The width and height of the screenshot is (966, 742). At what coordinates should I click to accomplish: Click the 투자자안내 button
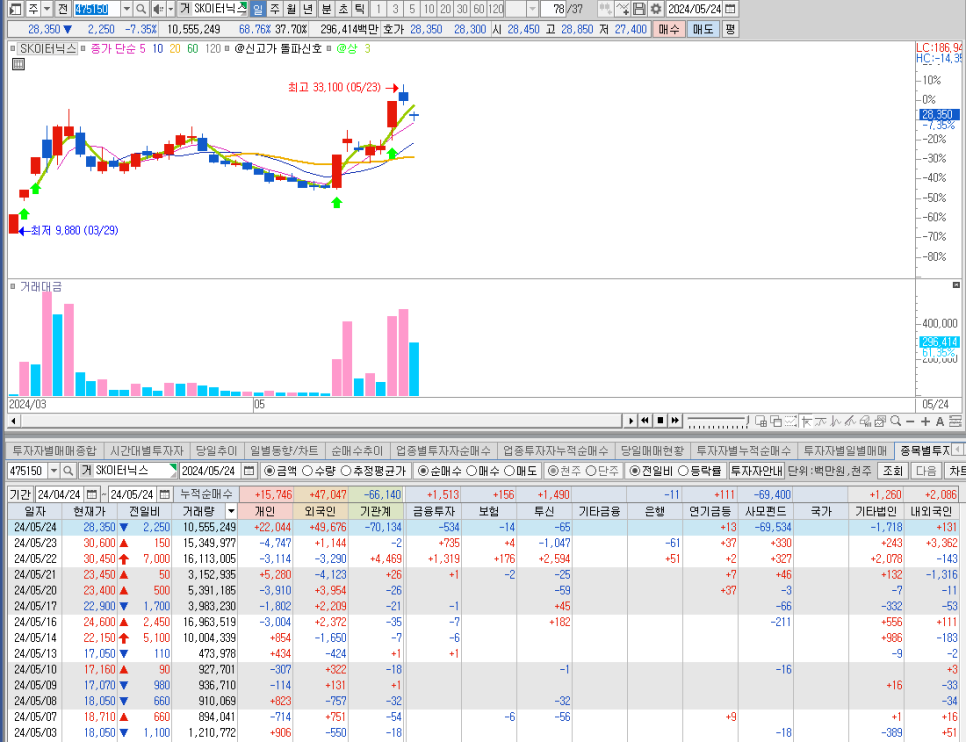[x=756, y=471]
